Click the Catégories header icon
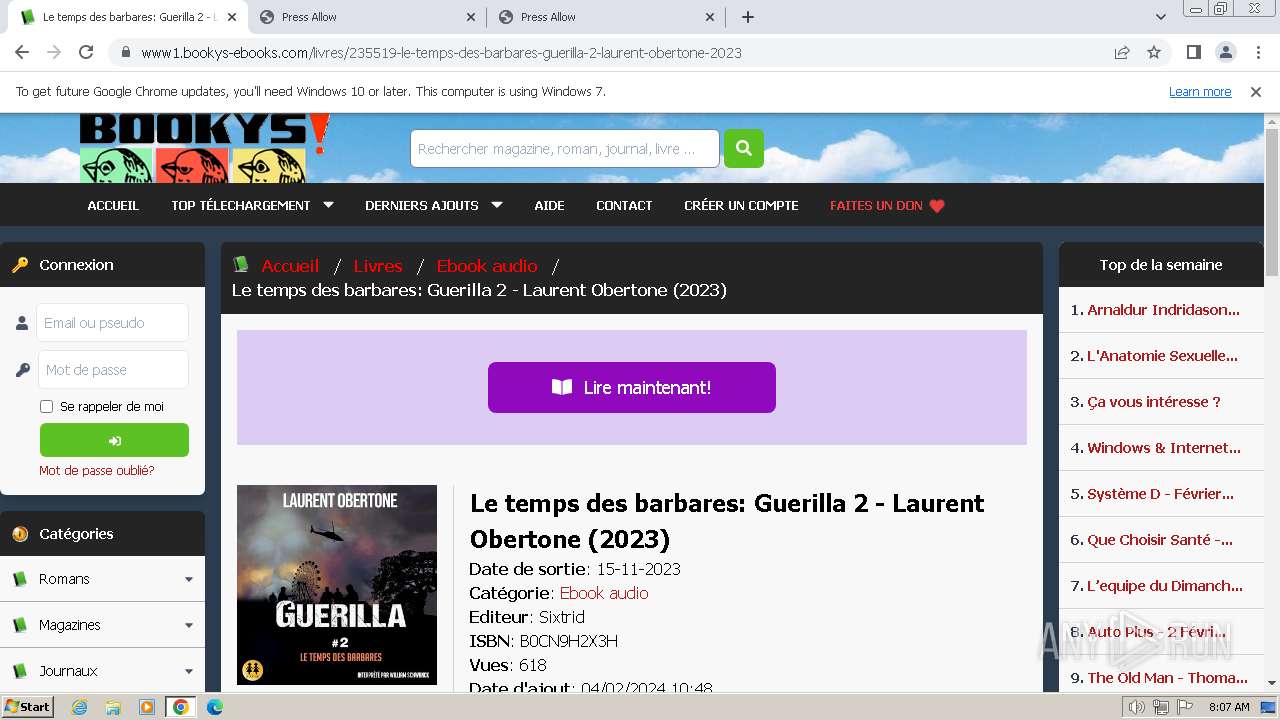Image resolution: width=1280 pixels, height=720 pixels. [x=20, y=534]
